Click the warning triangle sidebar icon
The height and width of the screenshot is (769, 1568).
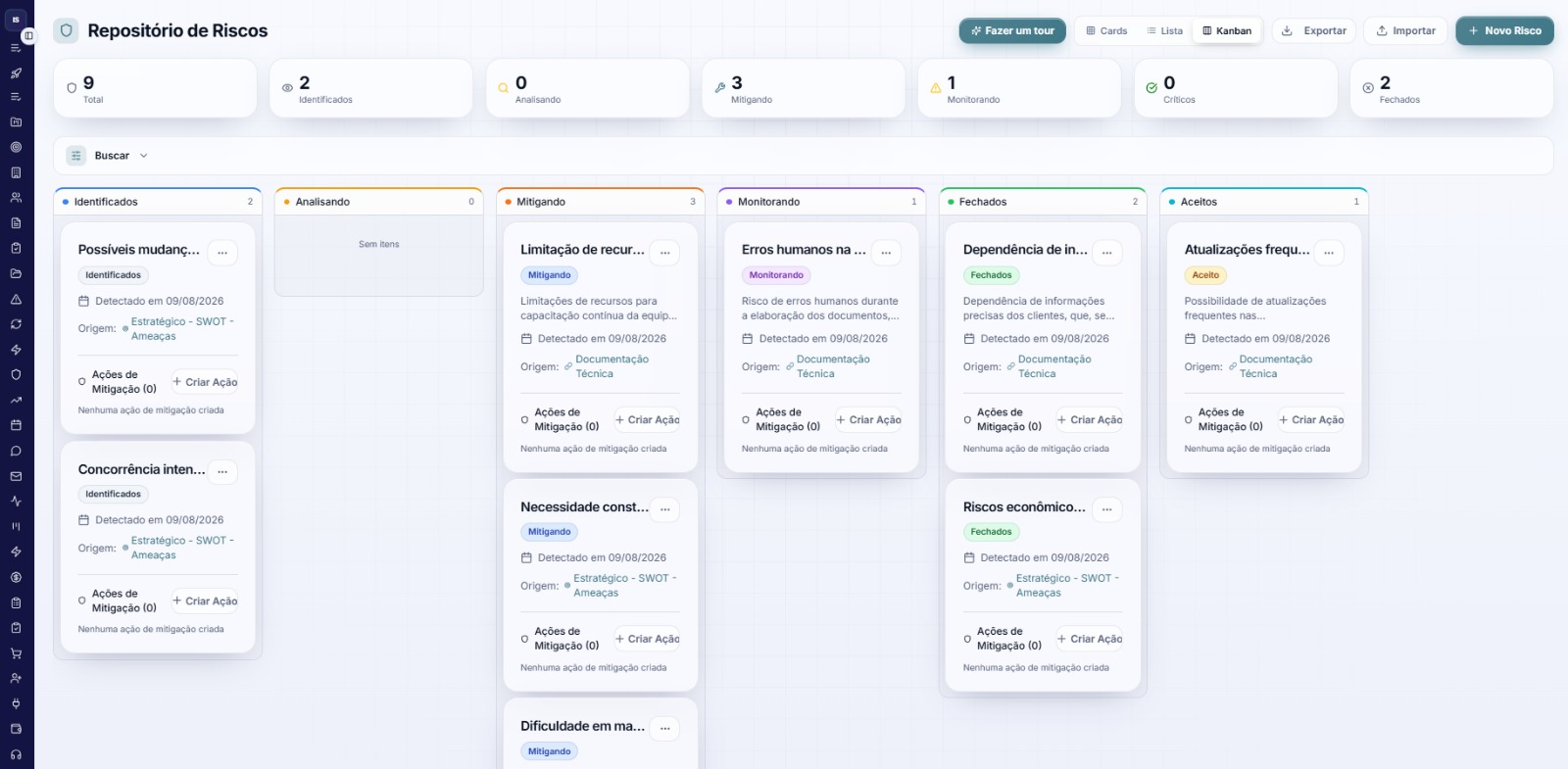pyautogui.click(x=16, y=299)
